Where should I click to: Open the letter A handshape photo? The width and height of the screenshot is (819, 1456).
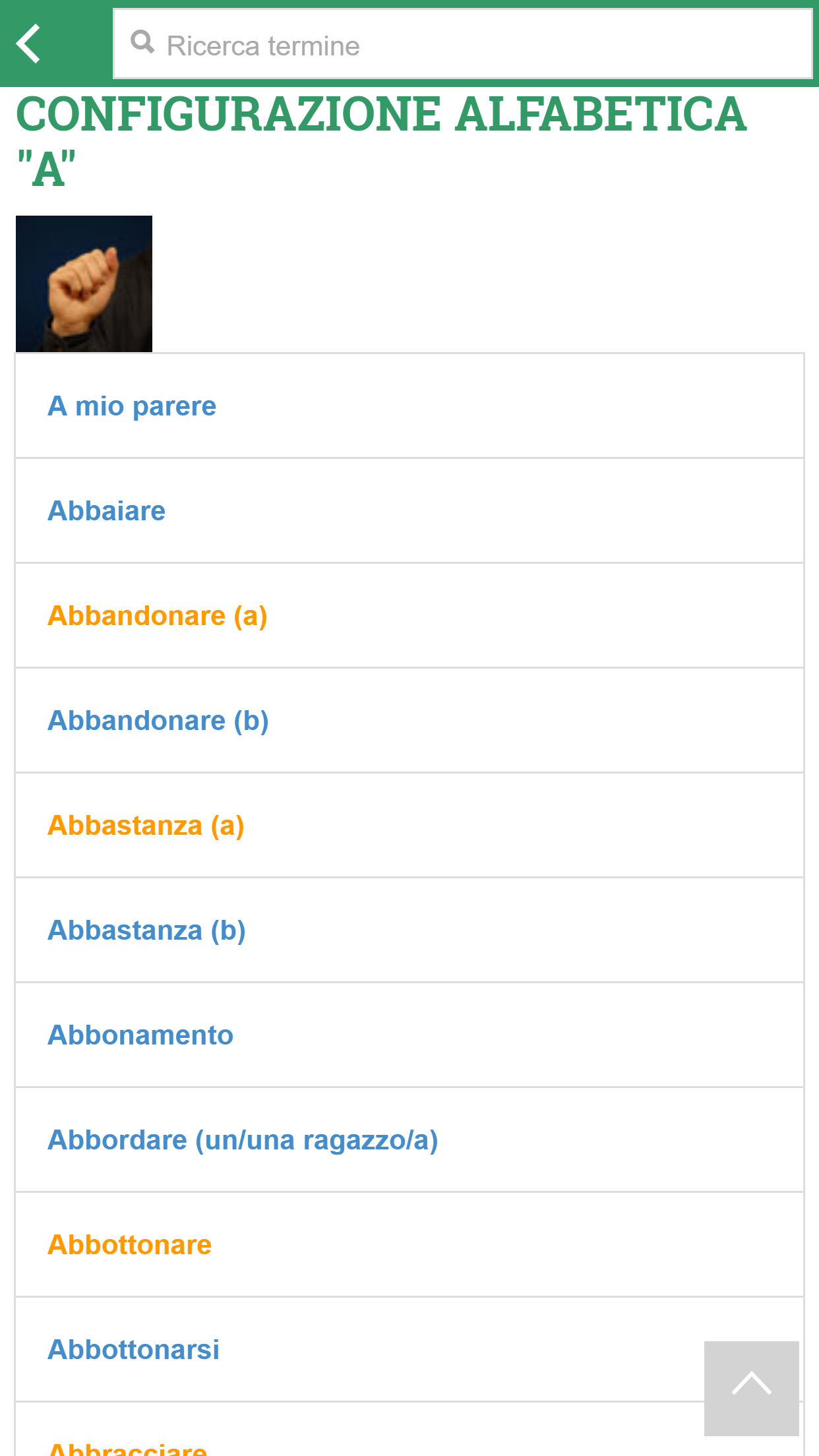[x=84, y=284]
